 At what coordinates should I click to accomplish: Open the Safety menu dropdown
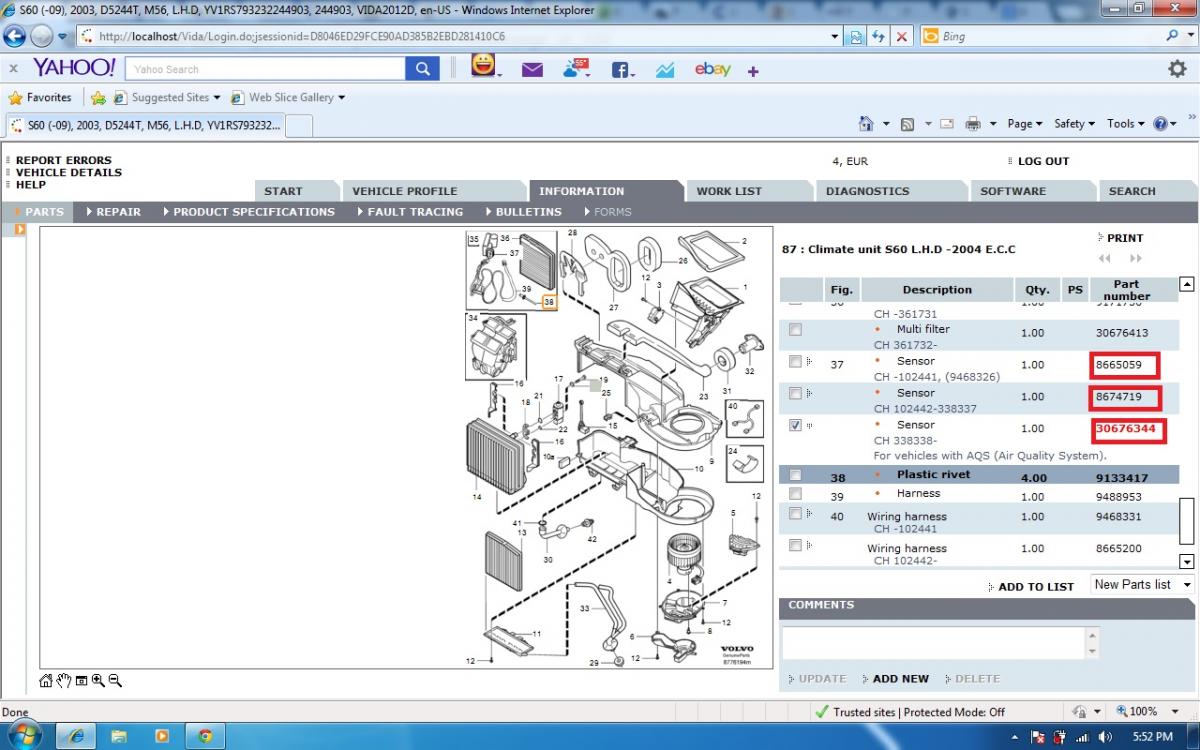[x=1075, y=124]
